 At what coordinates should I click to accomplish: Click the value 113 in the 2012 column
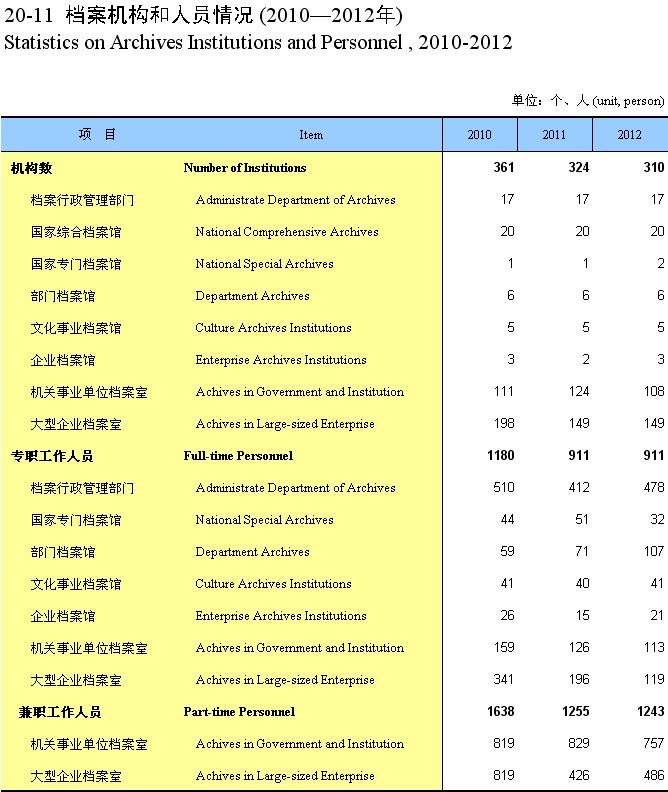tap(654, 648)
